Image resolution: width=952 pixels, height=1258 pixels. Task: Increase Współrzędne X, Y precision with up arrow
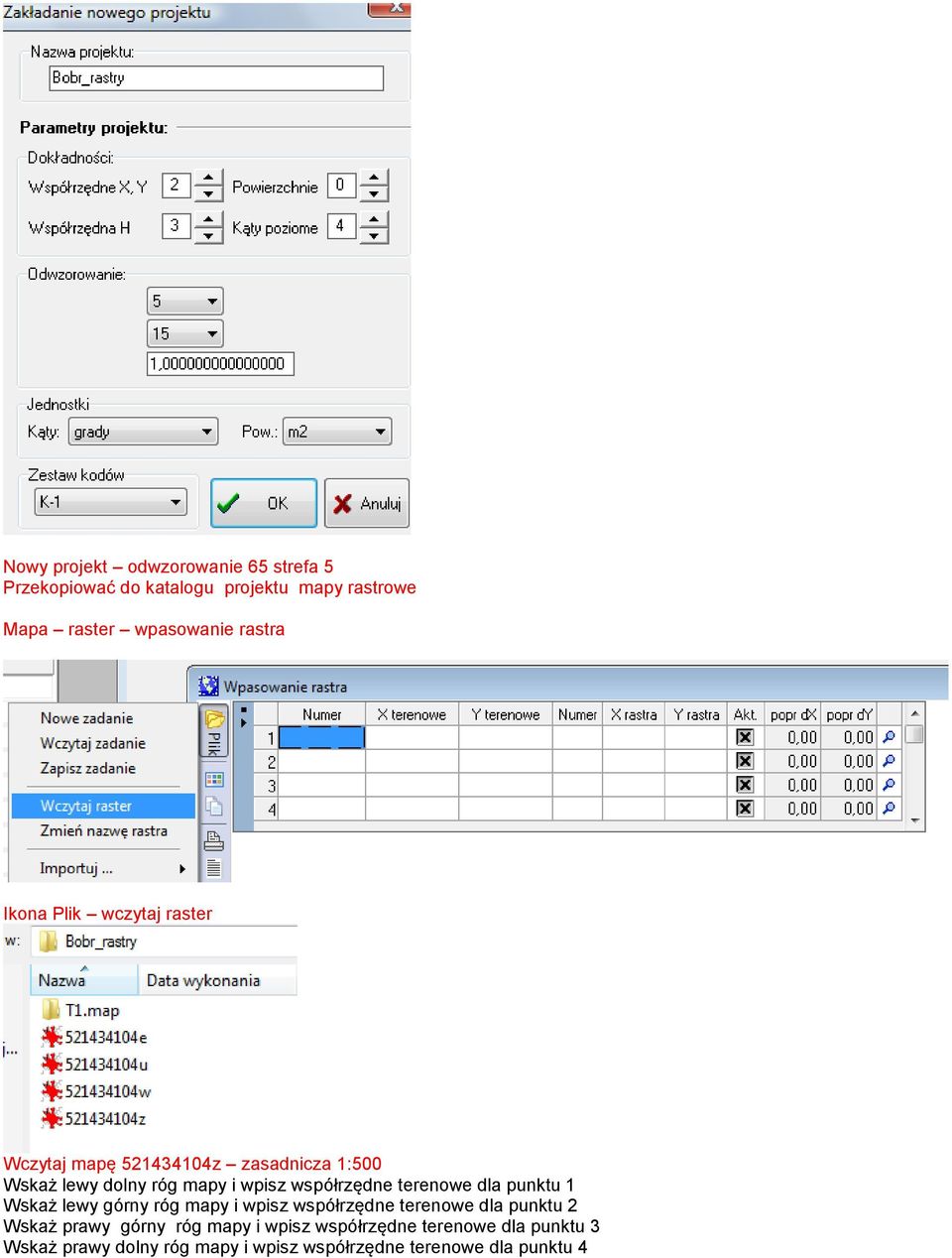point(208,178)
